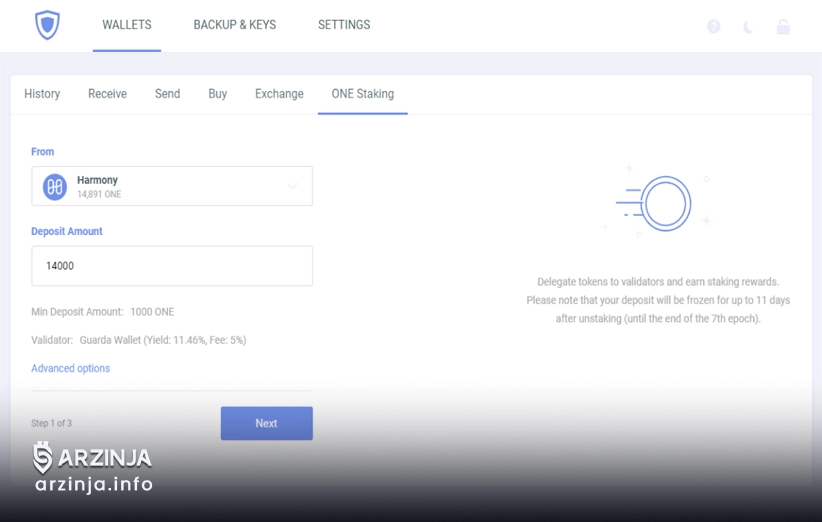Switch to the History tab
822x522 pixels.
coord(42,94)
